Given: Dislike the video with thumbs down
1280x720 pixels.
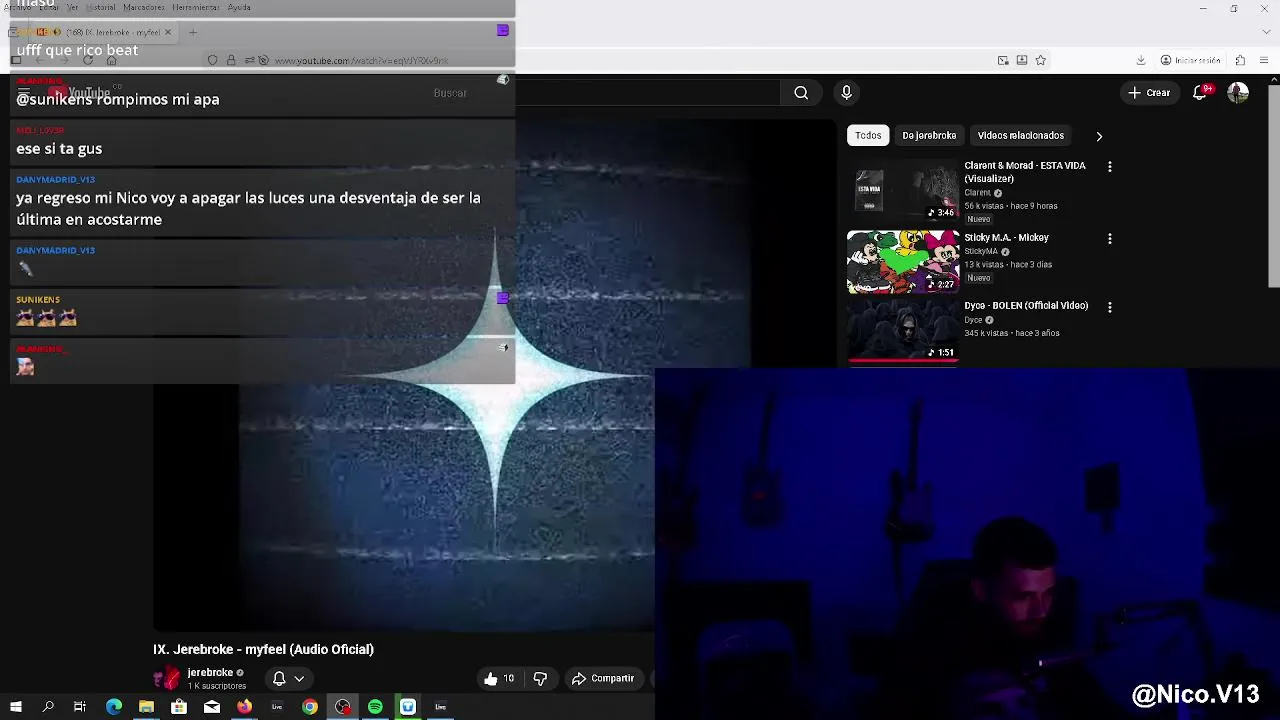Looking at the screenshot, I should [x=540, y=678].
